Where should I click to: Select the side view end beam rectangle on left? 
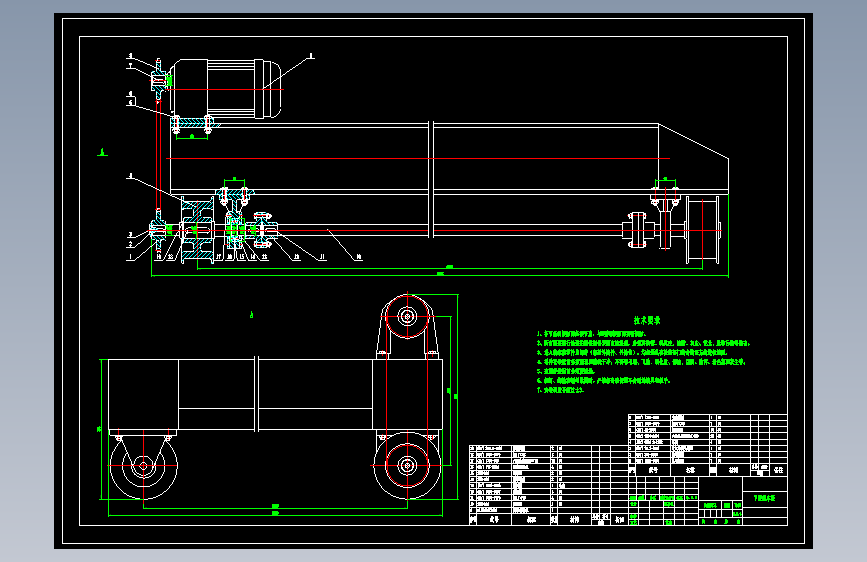[x=143, y=394]
